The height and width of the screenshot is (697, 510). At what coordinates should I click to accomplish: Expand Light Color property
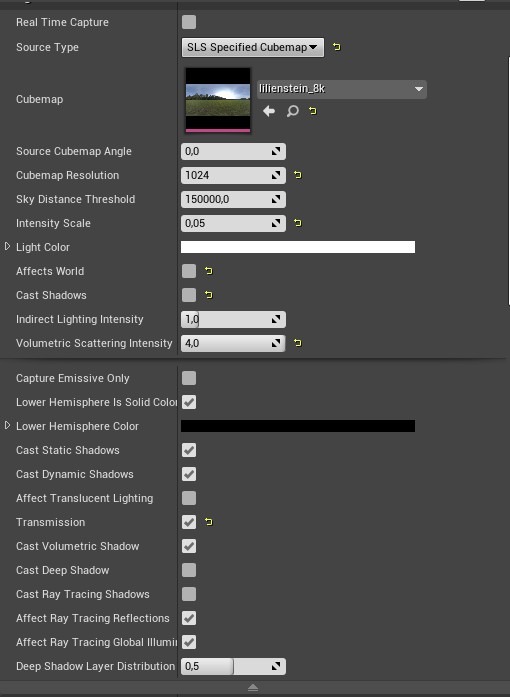coord(7,246)
